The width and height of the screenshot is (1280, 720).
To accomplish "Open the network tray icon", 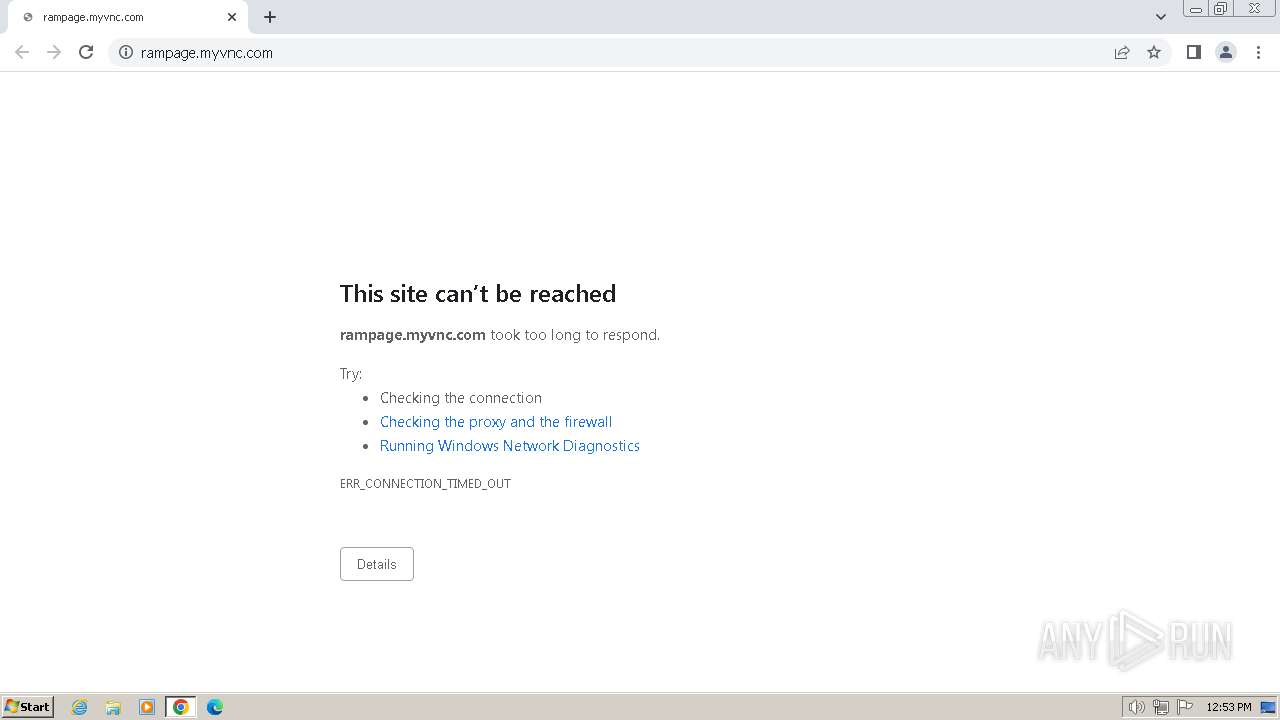I will click(x=1161, y=707).
